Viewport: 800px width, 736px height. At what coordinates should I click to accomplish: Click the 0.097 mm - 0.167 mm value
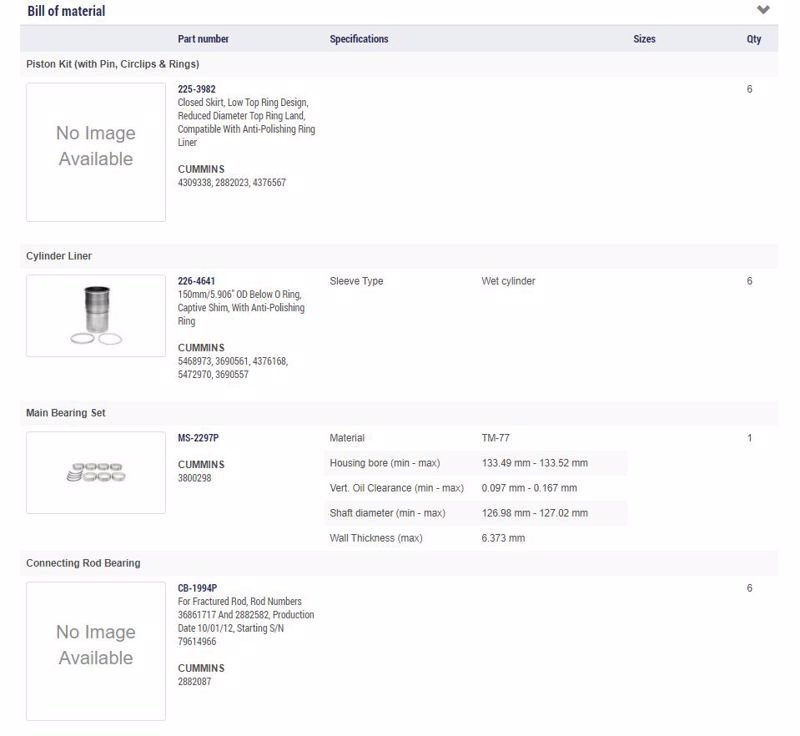pos(529,488)
